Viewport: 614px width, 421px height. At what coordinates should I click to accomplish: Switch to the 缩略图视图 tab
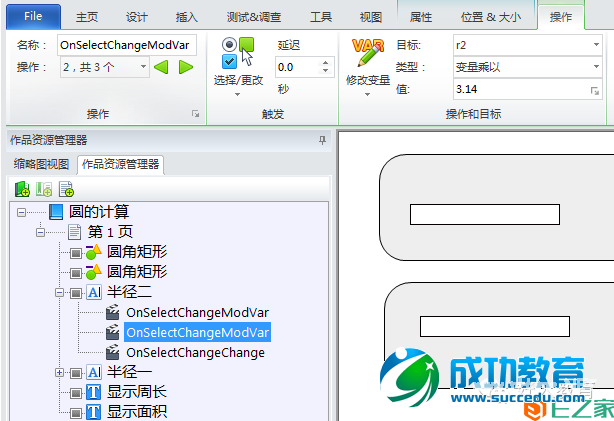[x=41, y=164]
